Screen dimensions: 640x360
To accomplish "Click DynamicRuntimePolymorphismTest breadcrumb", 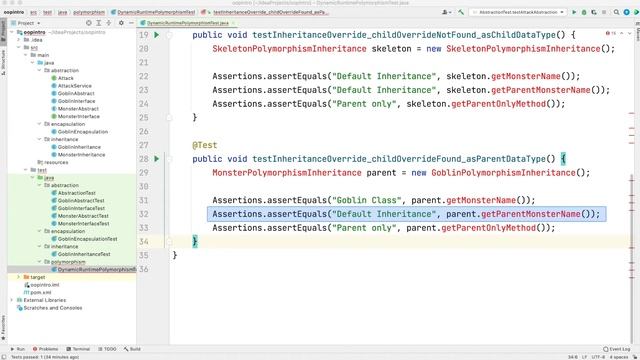I will (x=153, y=12).
